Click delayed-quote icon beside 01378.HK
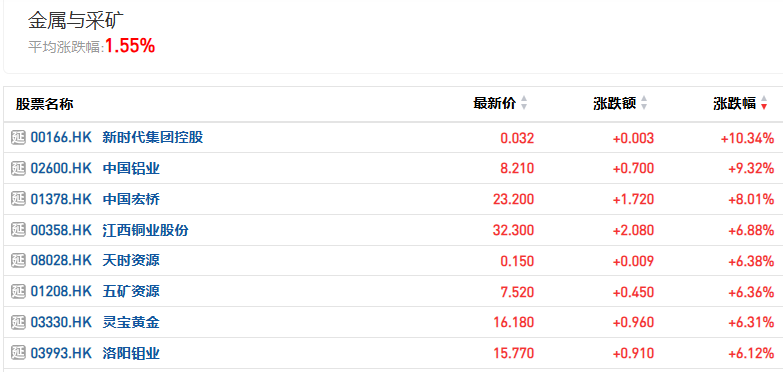Screen dimensions: 783x372 point(18,199)
